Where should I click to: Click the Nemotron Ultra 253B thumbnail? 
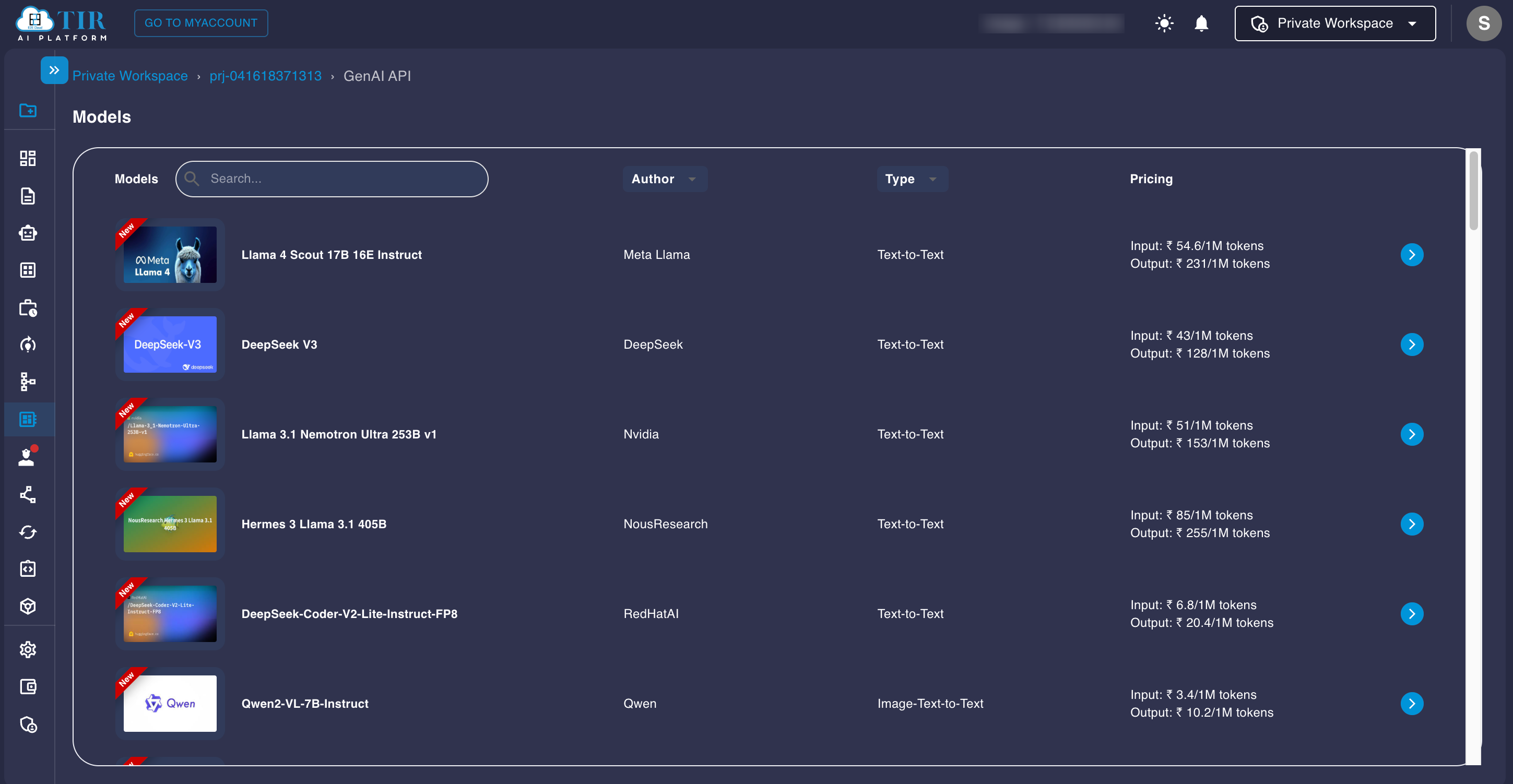pyautogui.click(x=170, y=435)
